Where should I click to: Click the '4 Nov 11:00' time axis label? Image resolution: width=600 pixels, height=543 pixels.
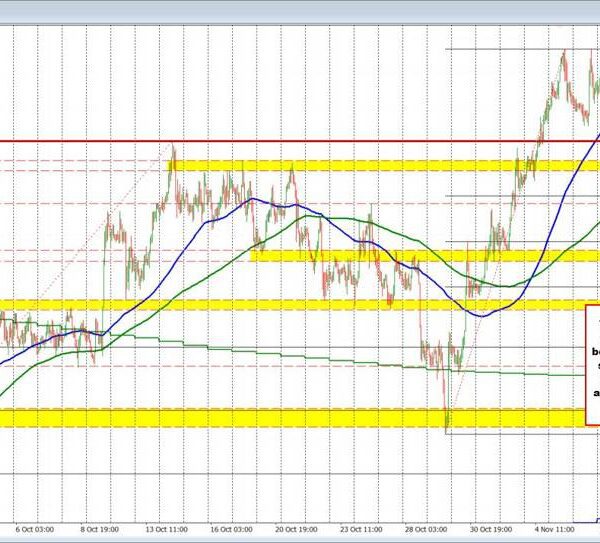point(554,530)
